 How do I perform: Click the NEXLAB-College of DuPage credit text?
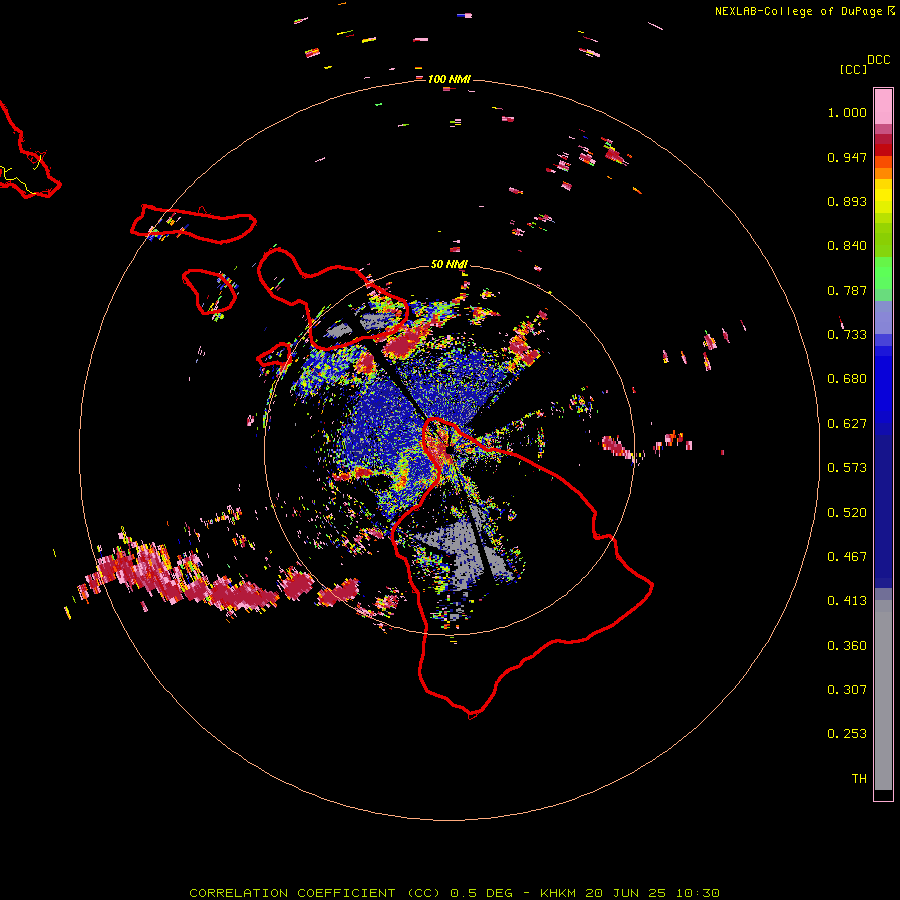click(799, 11)
